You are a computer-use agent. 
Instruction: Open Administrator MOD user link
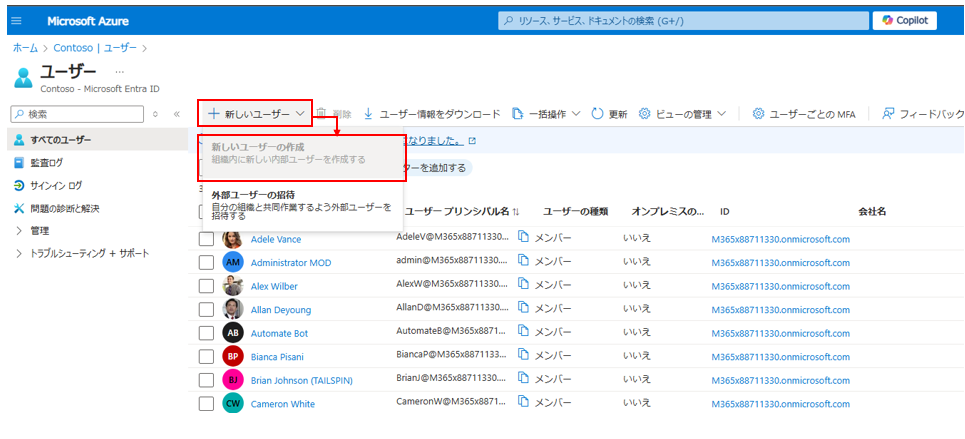click(291, 263)
